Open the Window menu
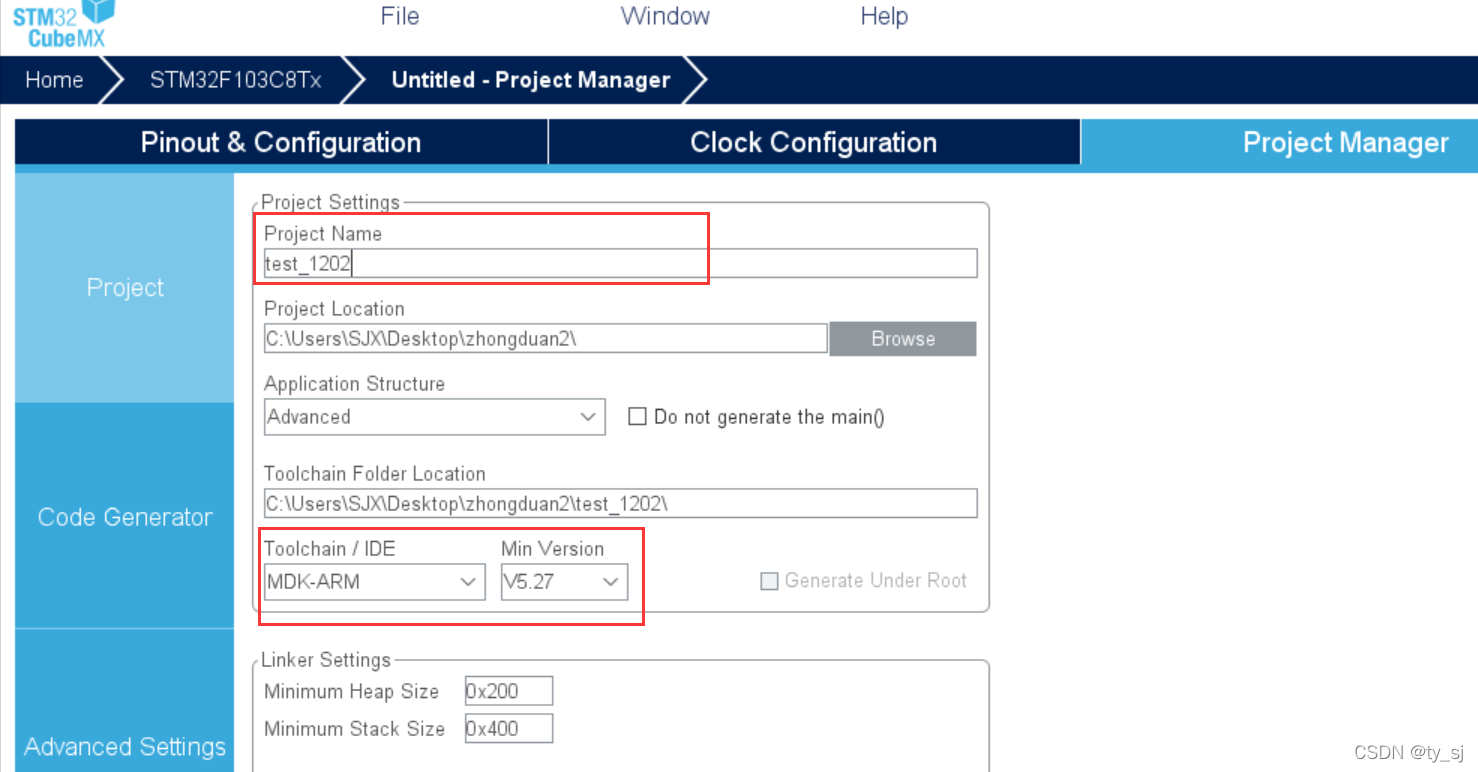 665,17
